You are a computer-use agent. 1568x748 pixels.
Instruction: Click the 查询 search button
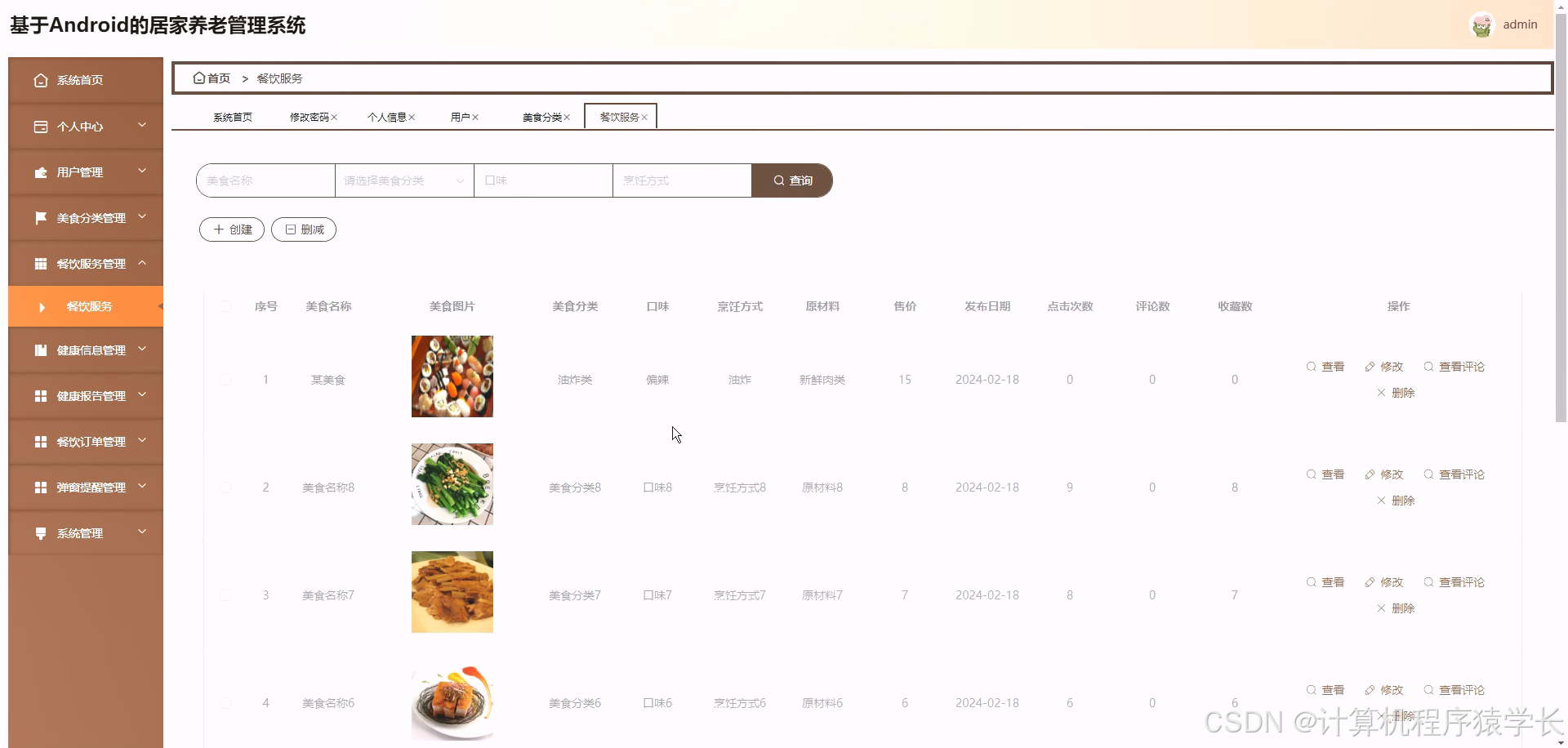click(792, 180)
